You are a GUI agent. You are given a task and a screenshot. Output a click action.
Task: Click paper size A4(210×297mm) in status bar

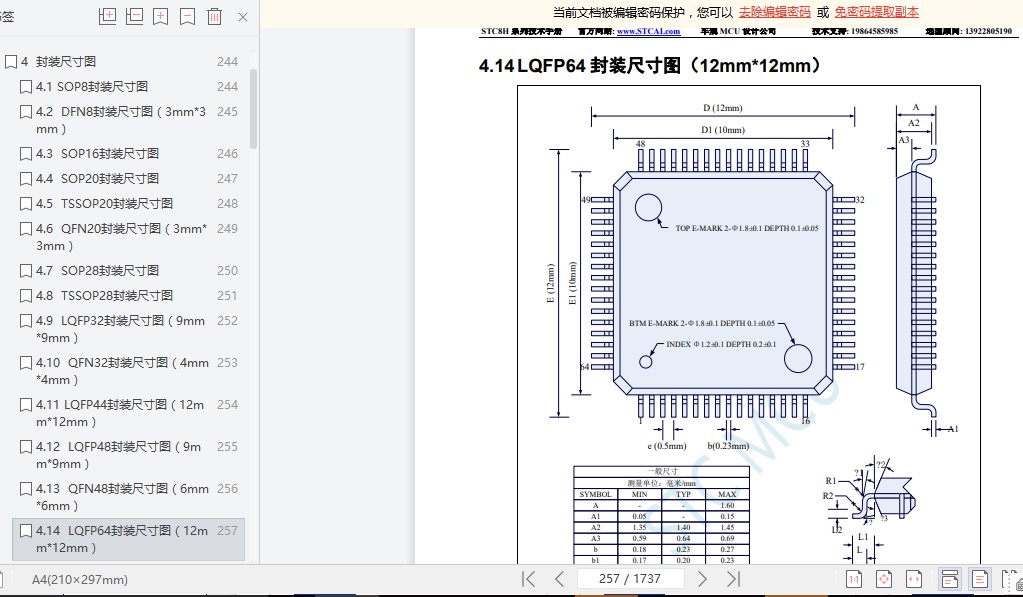[80, 579]
